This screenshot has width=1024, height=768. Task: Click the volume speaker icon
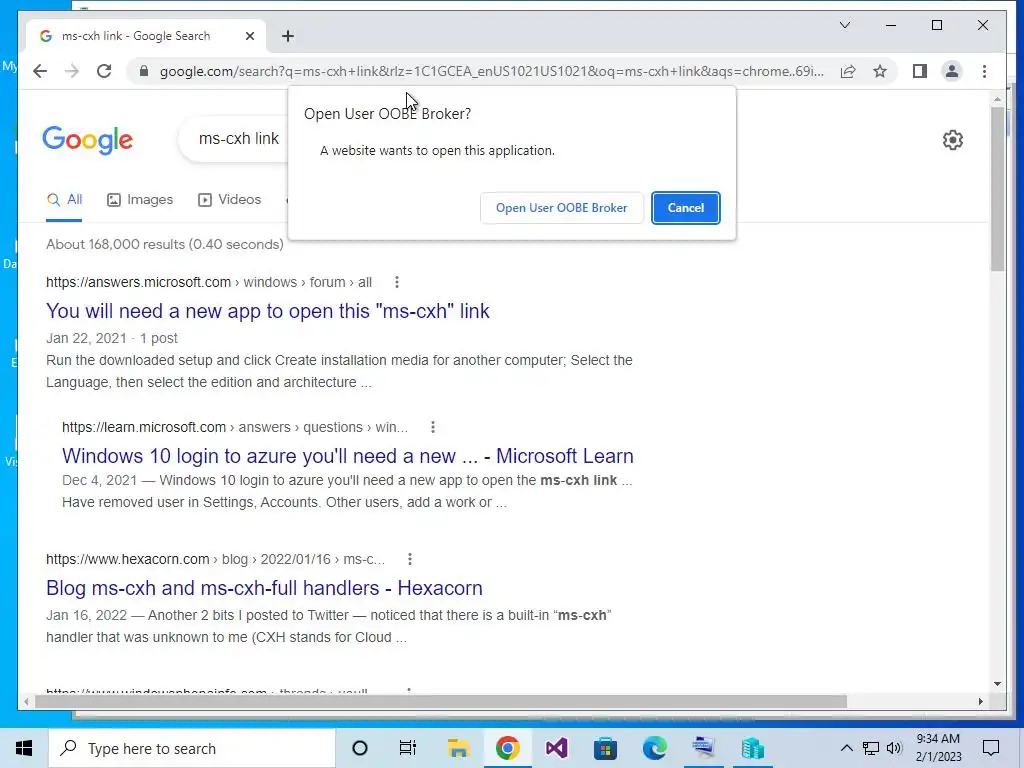click(895, 748)
